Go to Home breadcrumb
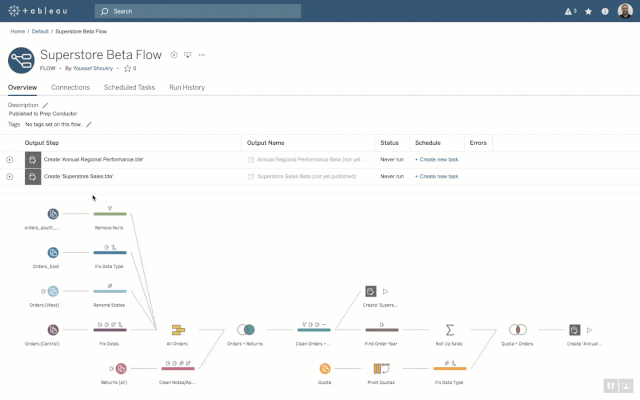640x400 pixels. click(18, 31)
